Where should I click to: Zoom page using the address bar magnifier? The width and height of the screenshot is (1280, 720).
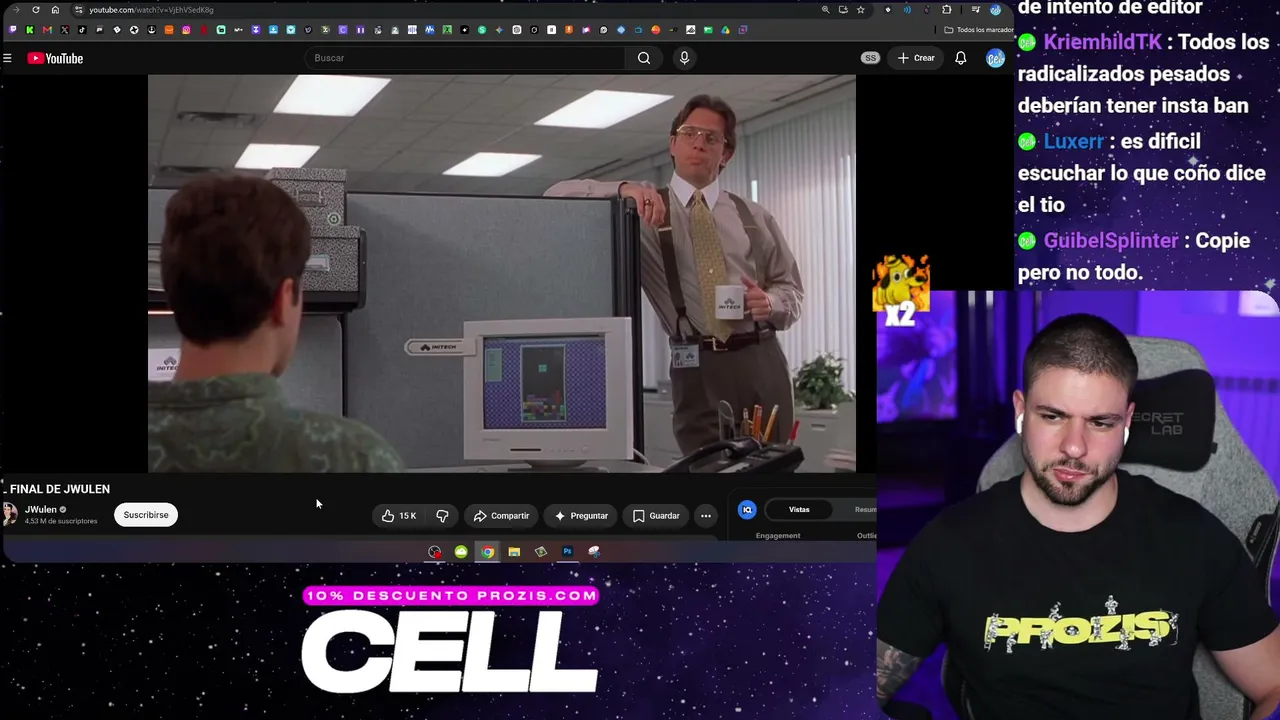click(x=825, y=10)
